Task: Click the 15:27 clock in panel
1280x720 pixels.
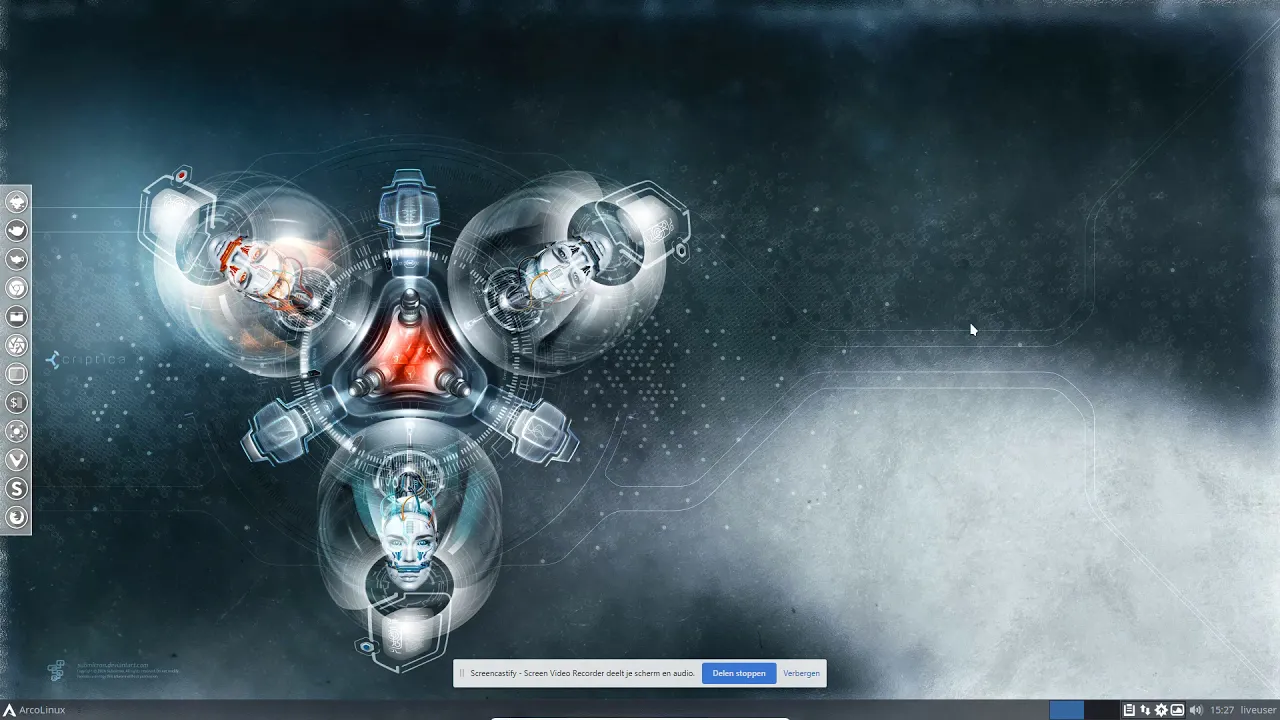Action: (x=1221, y=710)
